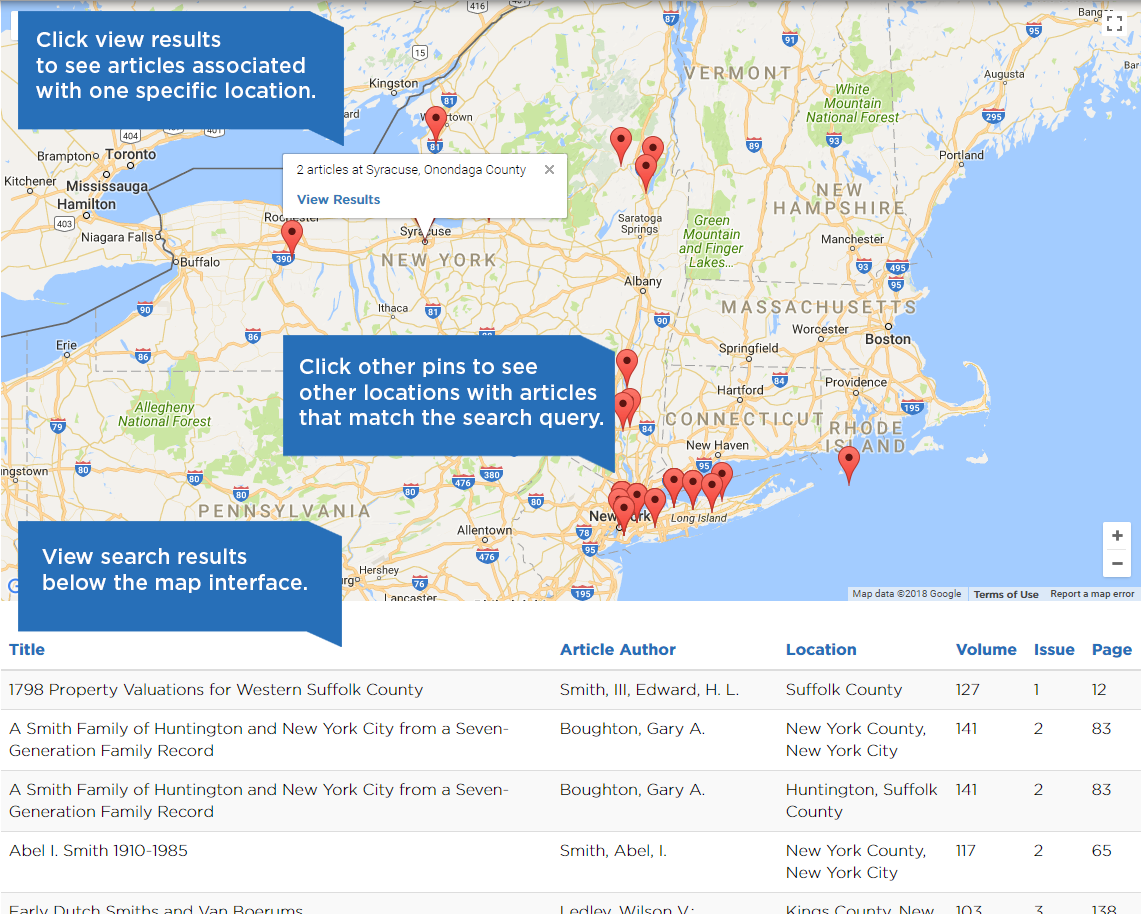
Task: Sort results by Title column
Action: 27,649
